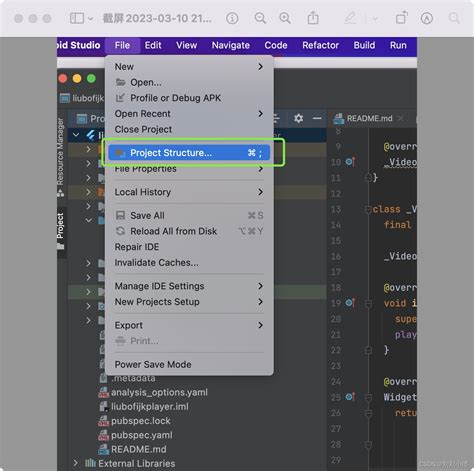Expand the Local History submenu

click(189, 192)
